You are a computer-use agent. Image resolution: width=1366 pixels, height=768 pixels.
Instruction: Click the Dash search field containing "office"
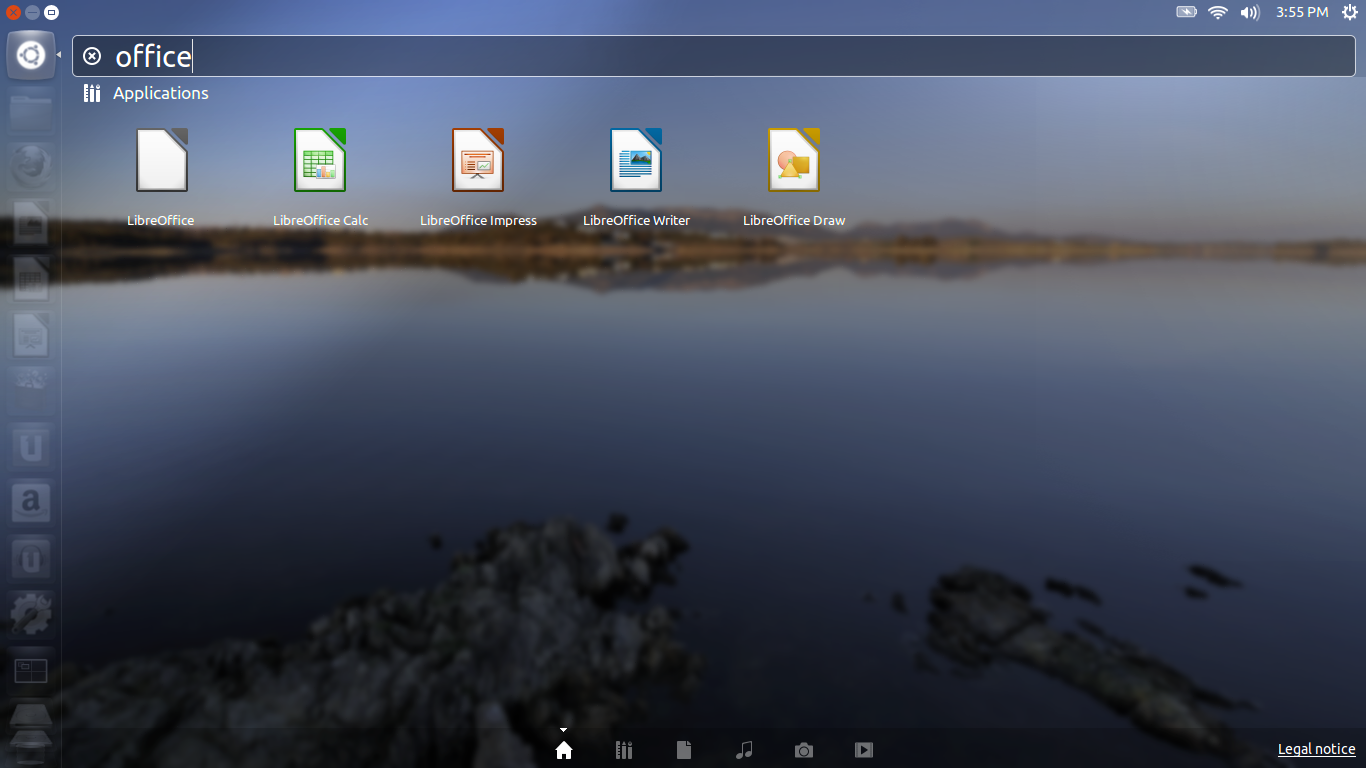[714, 56]
